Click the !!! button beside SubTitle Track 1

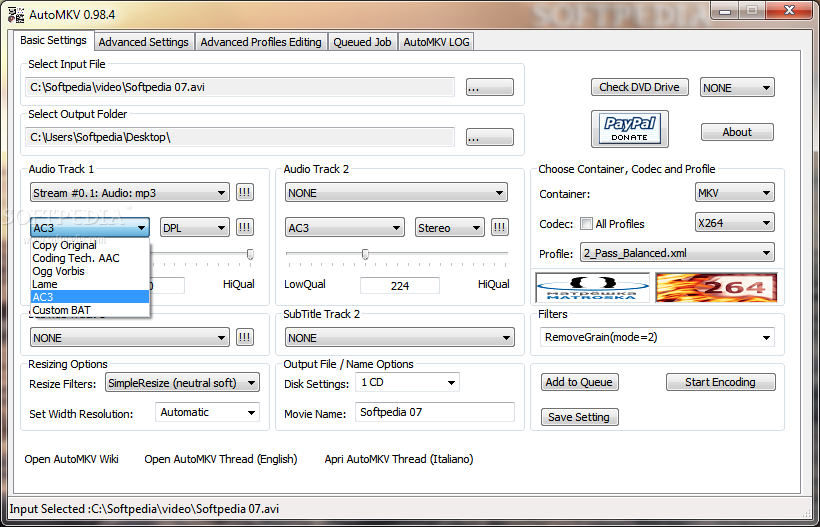(x=244, y=337)
